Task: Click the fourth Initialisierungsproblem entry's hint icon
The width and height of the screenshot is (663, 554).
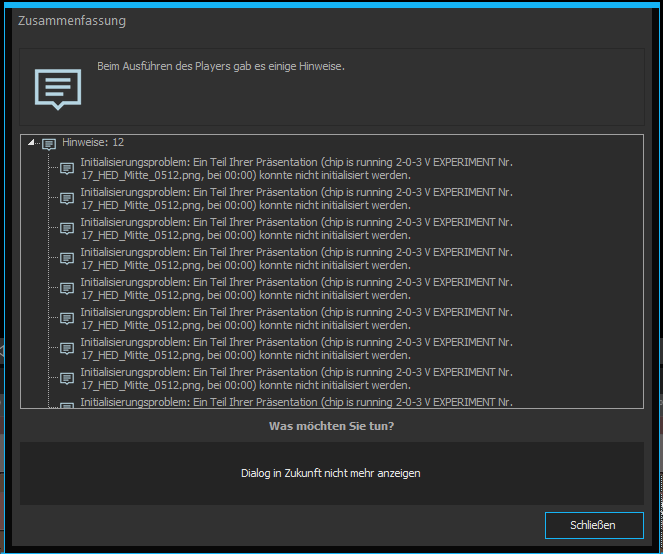Action: click(x=67, y=259)
